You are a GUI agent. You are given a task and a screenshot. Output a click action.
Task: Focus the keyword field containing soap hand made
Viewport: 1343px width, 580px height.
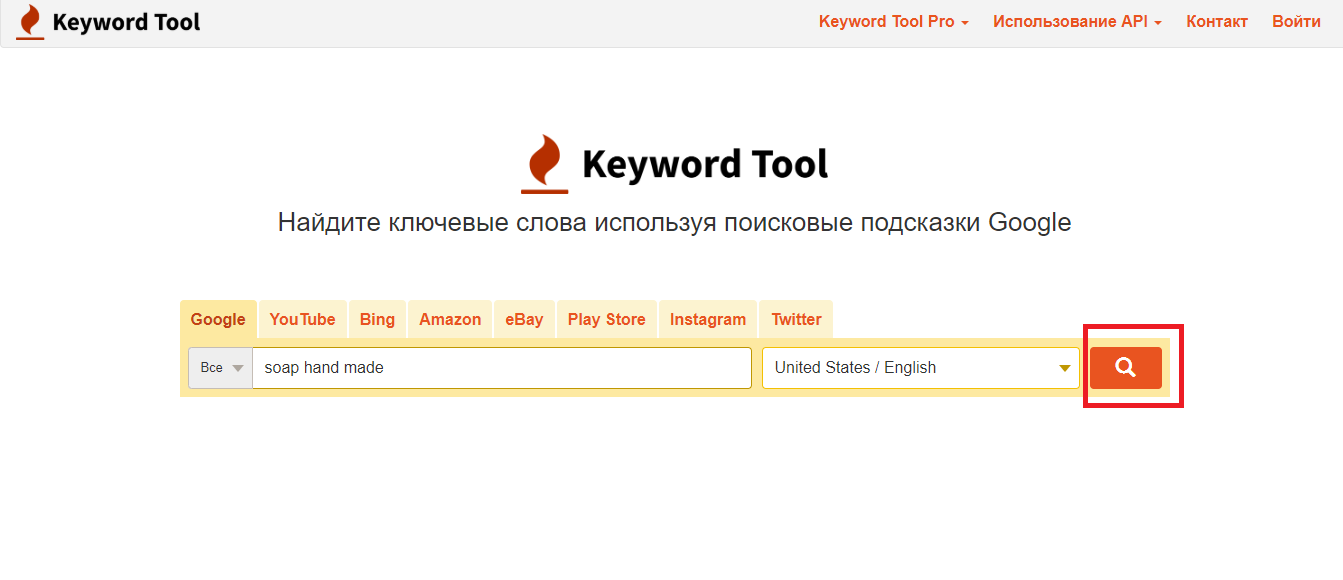[501, 368]
